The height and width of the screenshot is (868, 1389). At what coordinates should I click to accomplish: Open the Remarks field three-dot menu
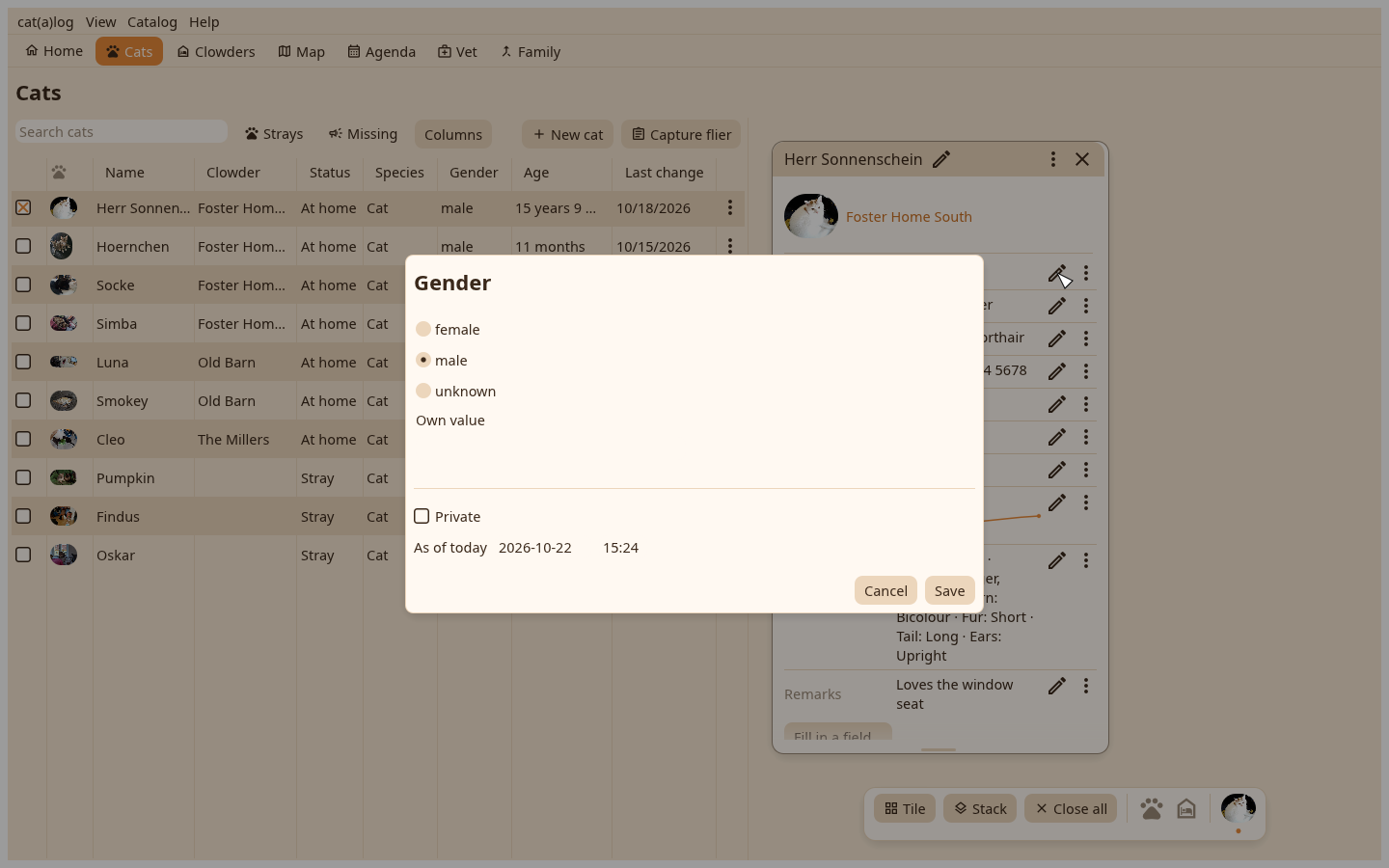pos(1086,686)
